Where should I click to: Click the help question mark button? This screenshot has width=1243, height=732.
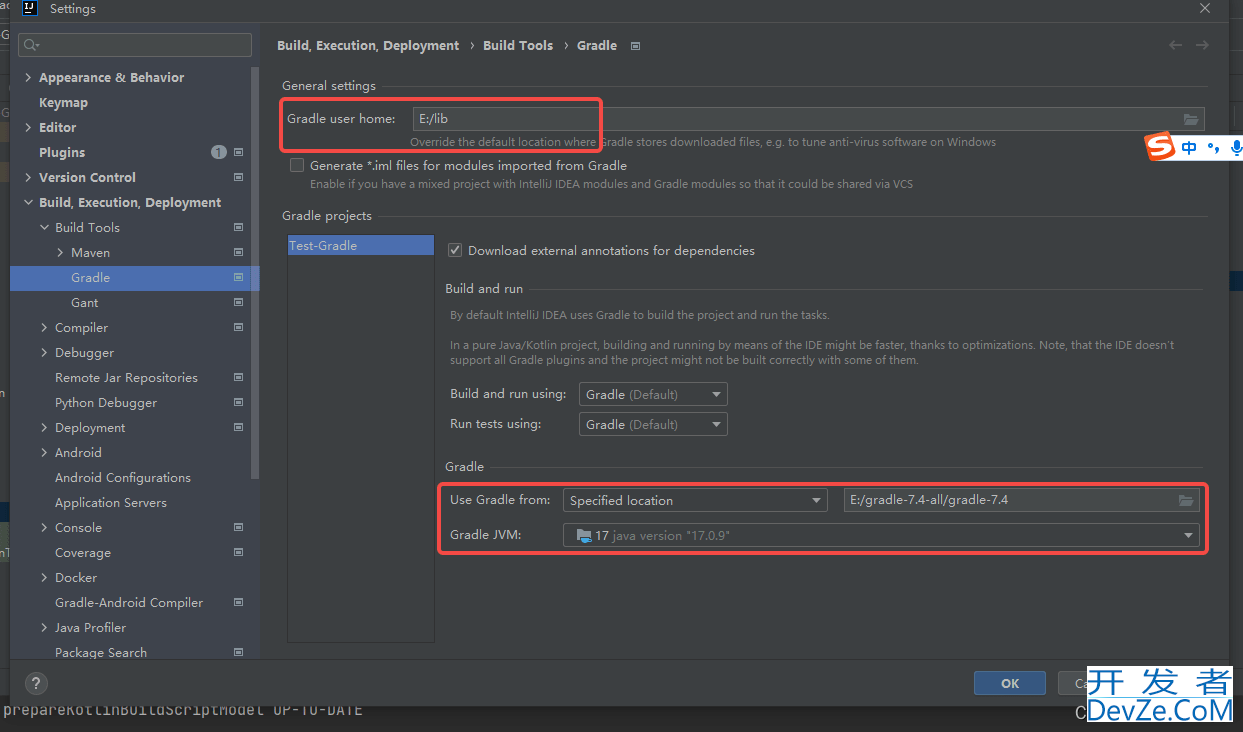35,684
